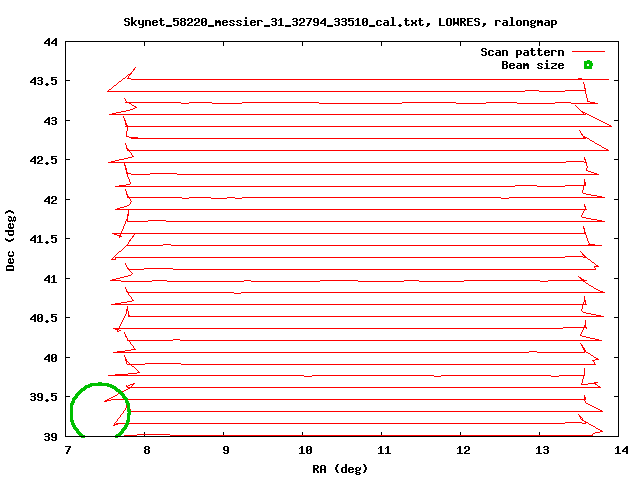Click the x-axis tick label 9
This screenshot has width=640, height=480.
[226, 450]
